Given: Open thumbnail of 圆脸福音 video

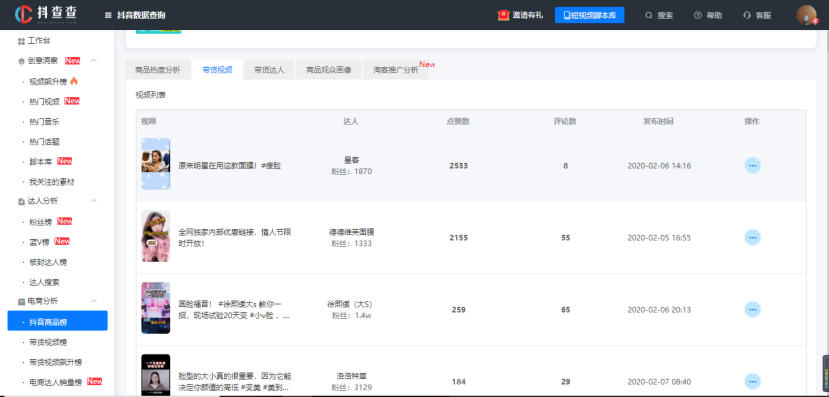Looking at the screenshot, I should pyautogui.click(x=155, y=308).
